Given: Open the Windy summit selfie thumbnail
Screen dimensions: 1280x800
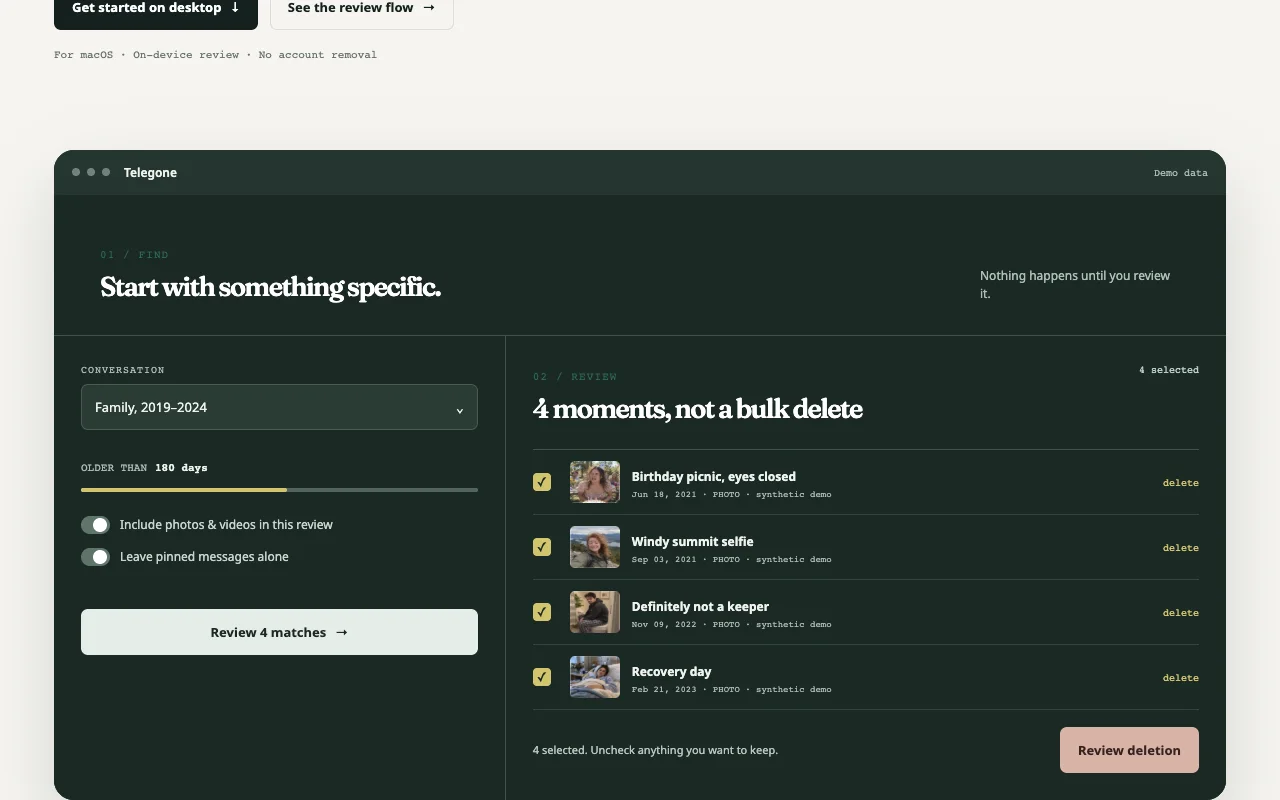Looking at the screenshot, I should click(595, 547).
